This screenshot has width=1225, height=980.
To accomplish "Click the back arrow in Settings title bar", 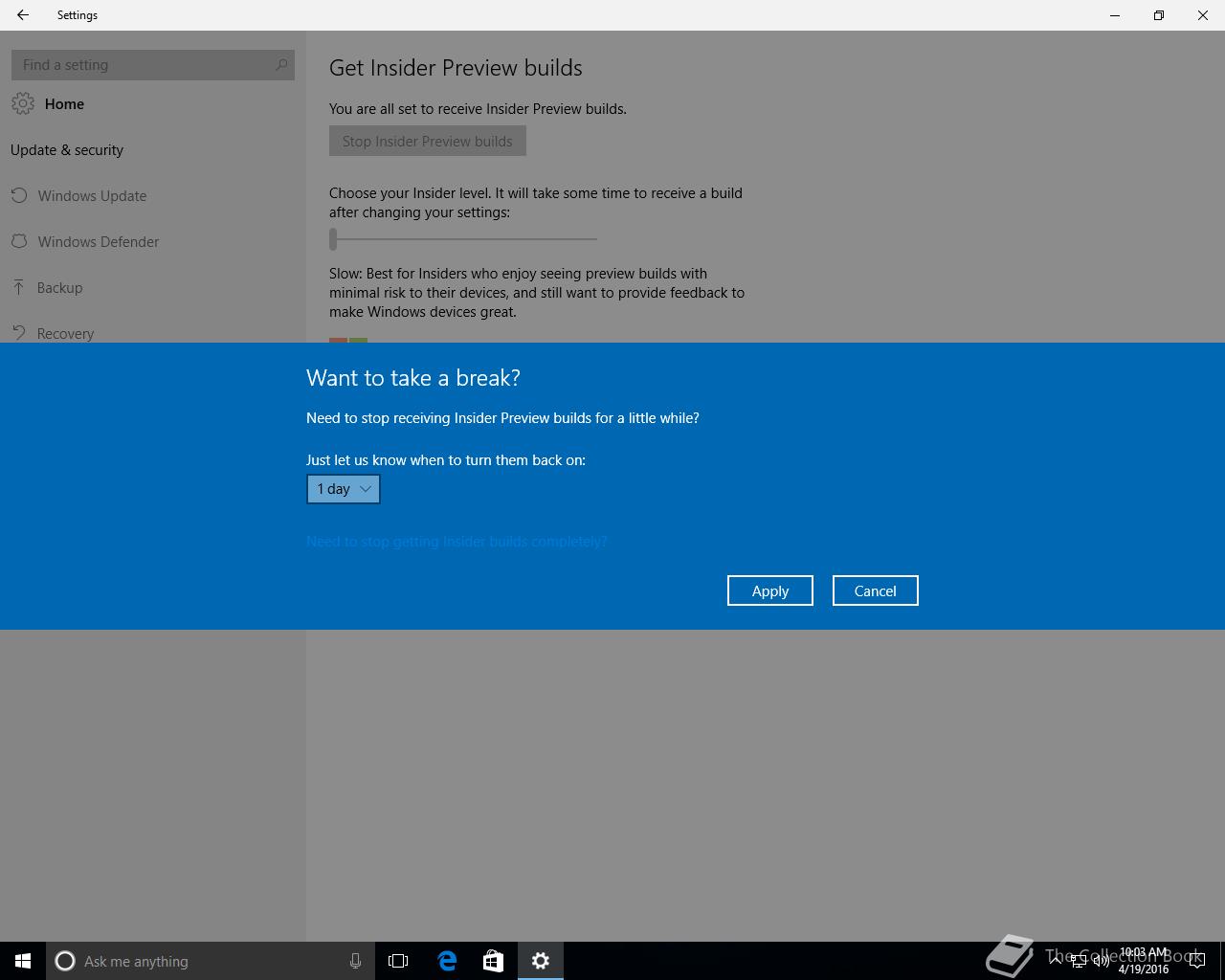I will pos(23,15).
